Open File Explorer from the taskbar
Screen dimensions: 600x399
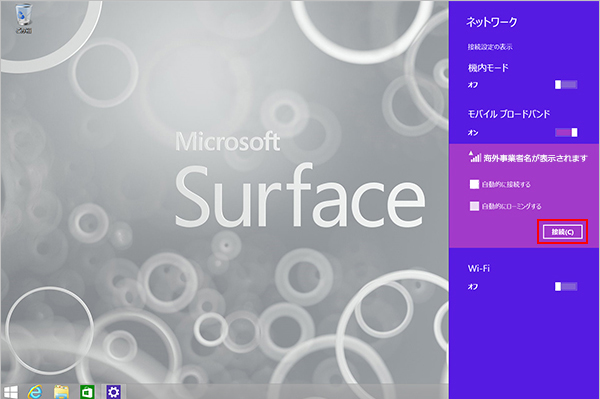[x=61, y=392]
